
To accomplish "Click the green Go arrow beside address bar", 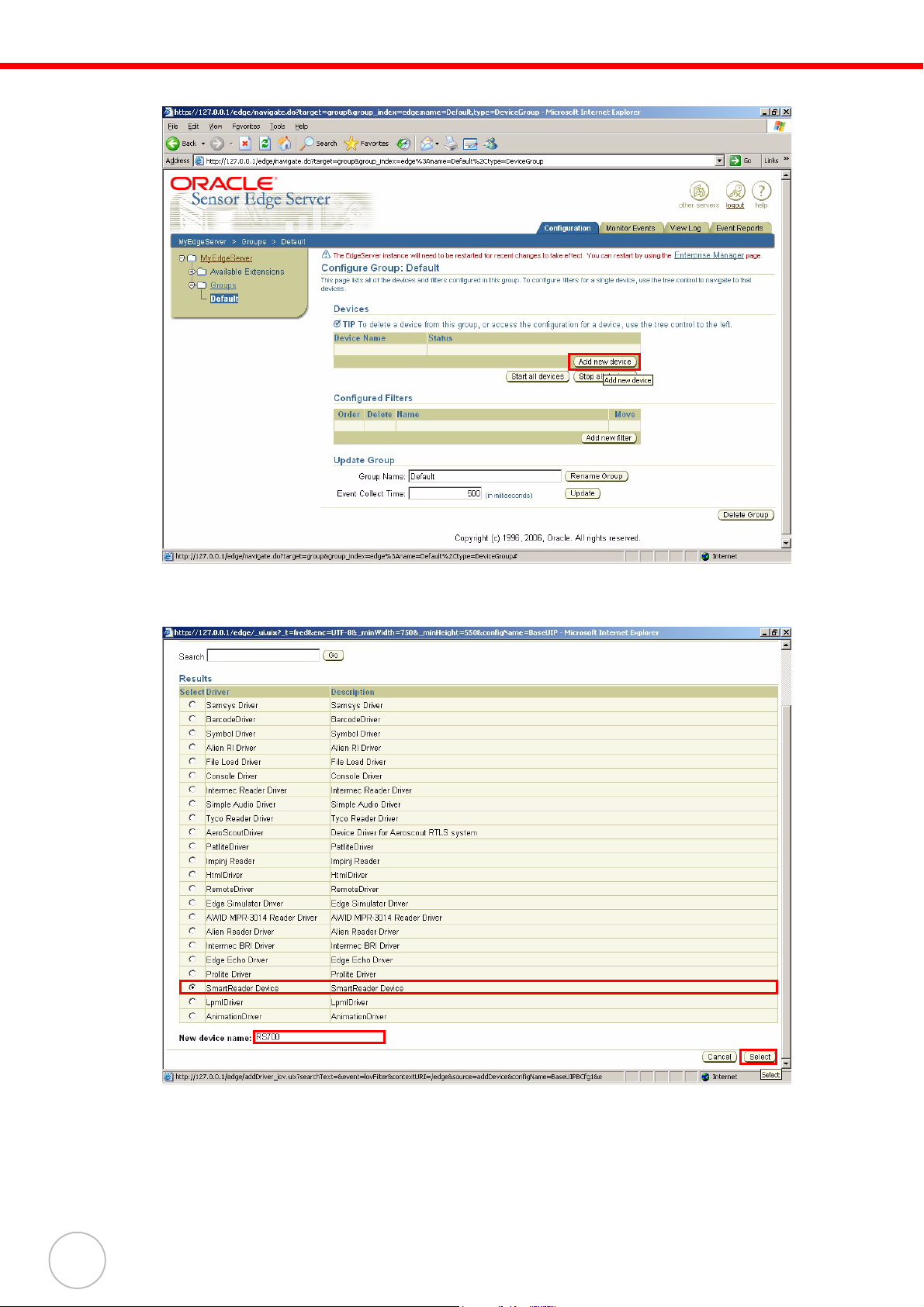I will click(735, 161).
